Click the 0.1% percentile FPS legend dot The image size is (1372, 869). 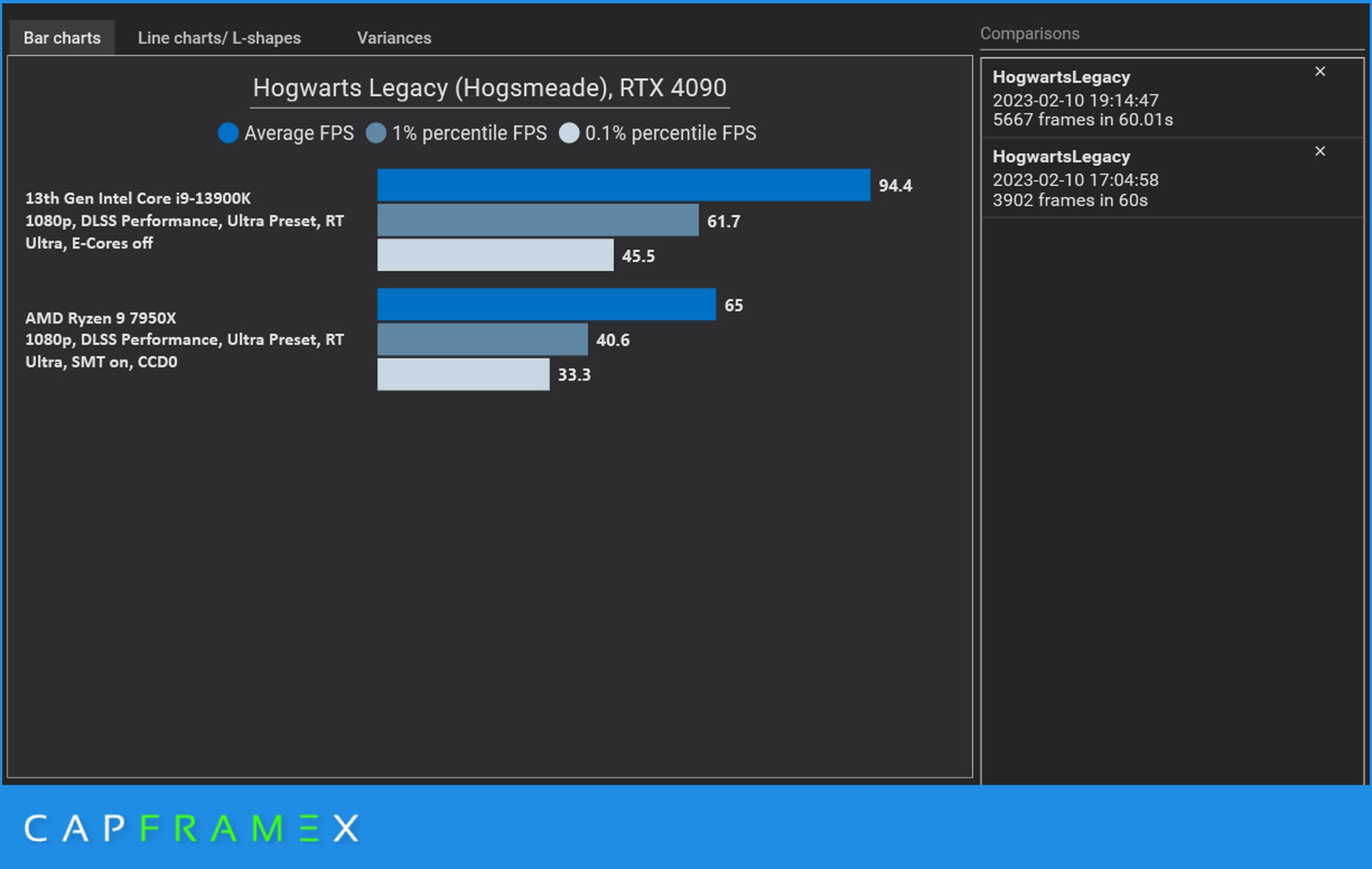569,134
